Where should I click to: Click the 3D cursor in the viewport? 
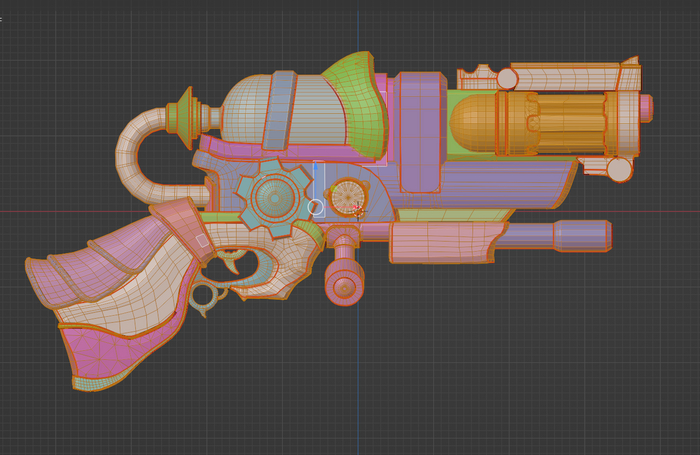[358, 209]
